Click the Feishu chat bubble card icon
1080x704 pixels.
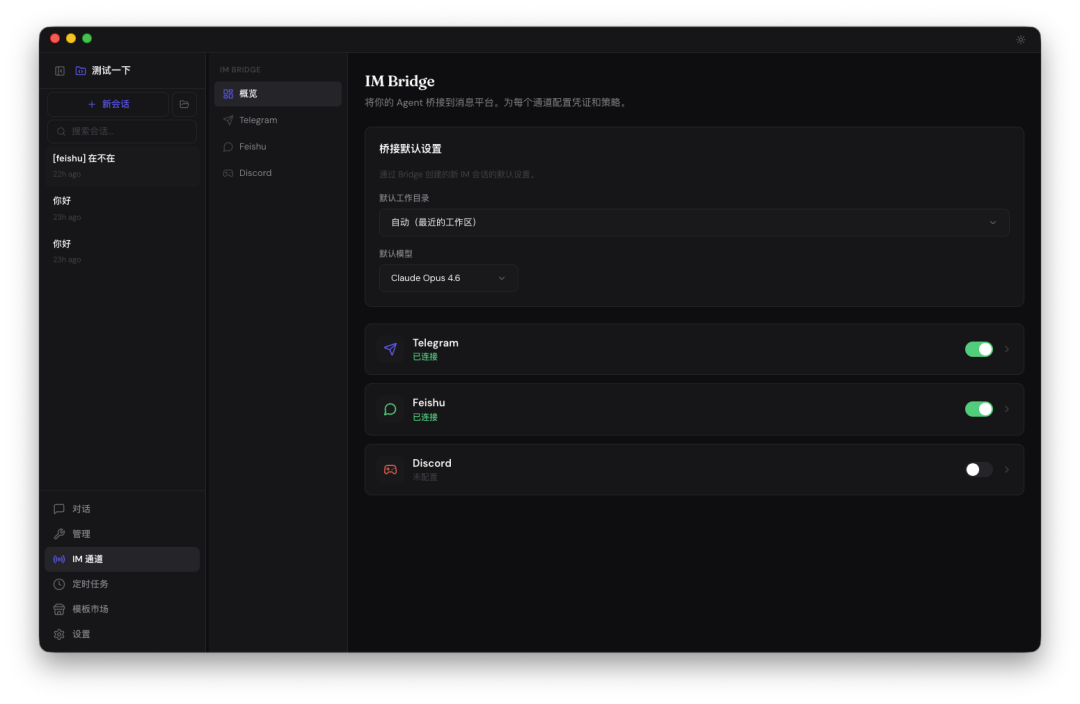point(390,409)
